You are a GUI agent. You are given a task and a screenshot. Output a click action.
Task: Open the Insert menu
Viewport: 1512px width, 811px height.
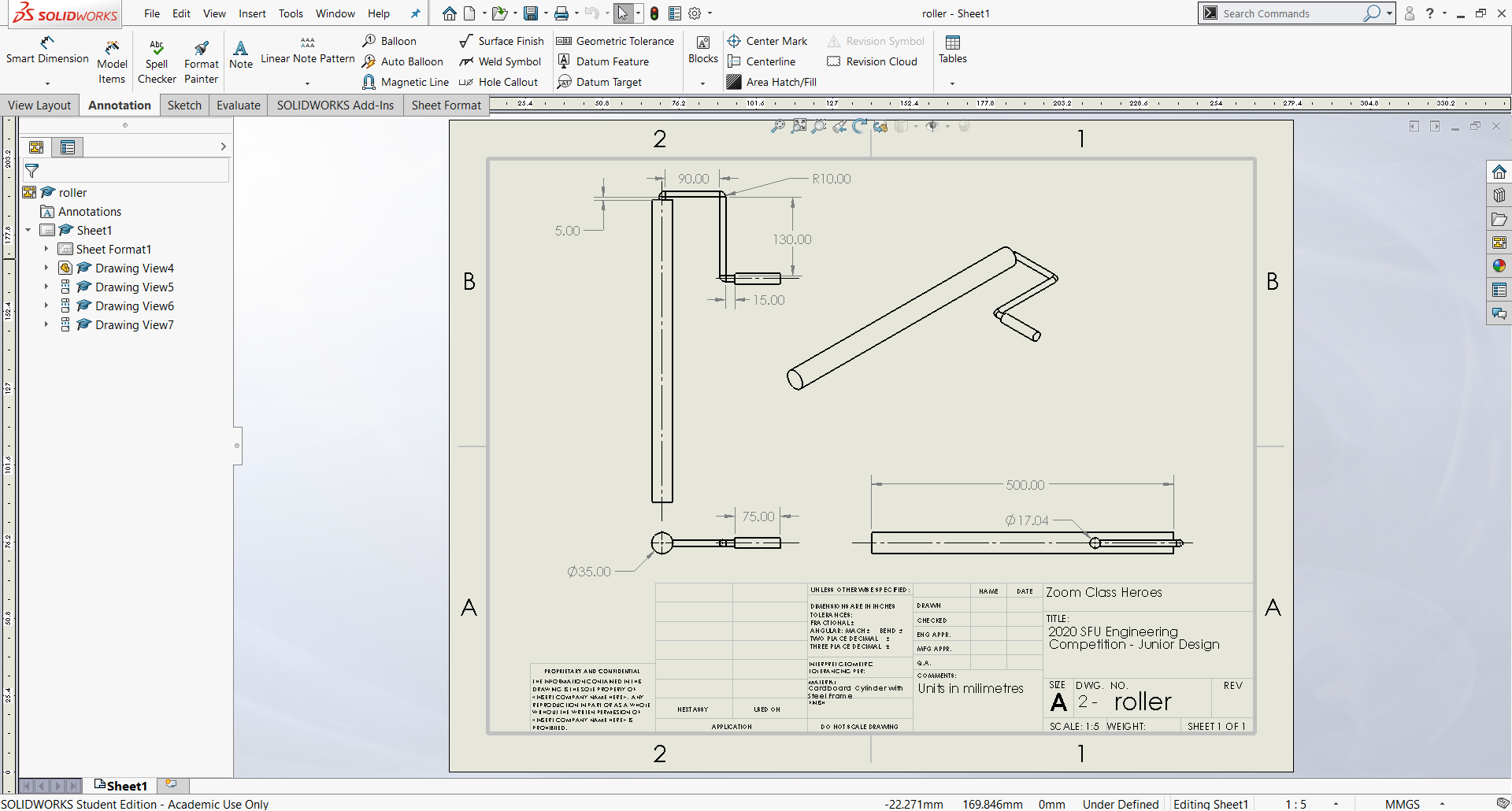click(252, 13)
